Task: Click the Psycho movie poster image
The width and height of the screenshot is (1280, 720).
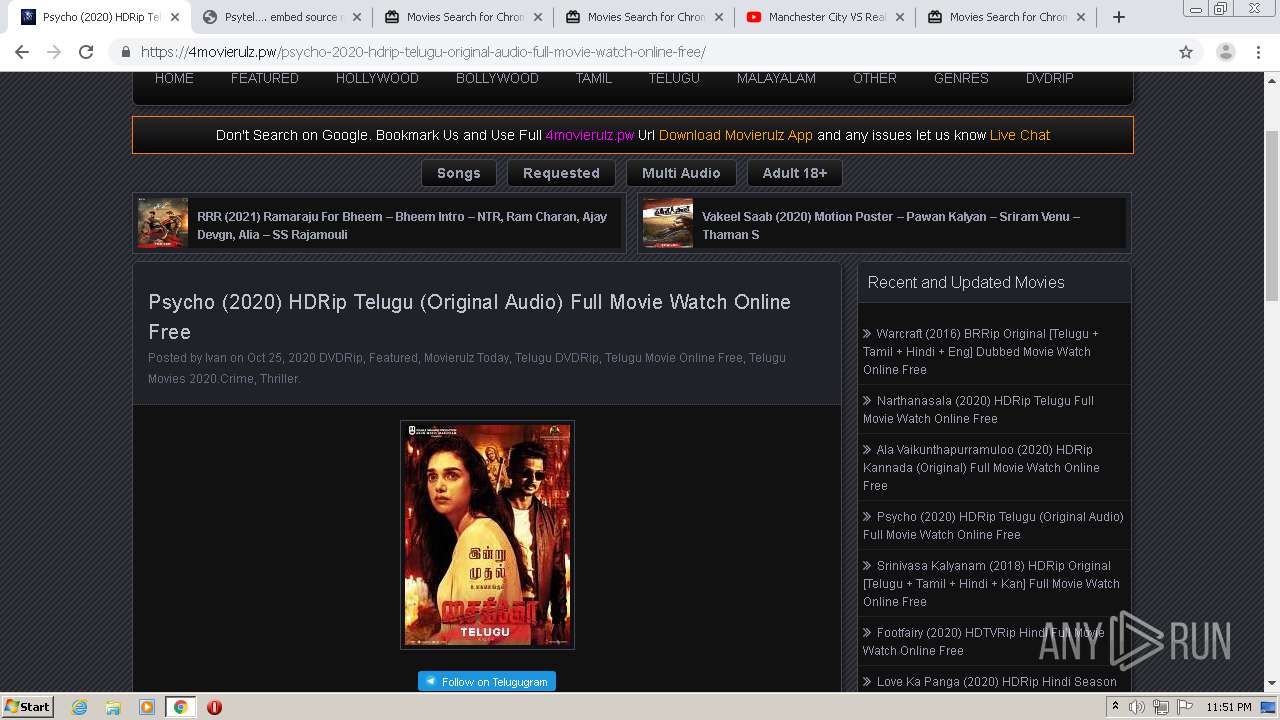Action: (487, 534)
